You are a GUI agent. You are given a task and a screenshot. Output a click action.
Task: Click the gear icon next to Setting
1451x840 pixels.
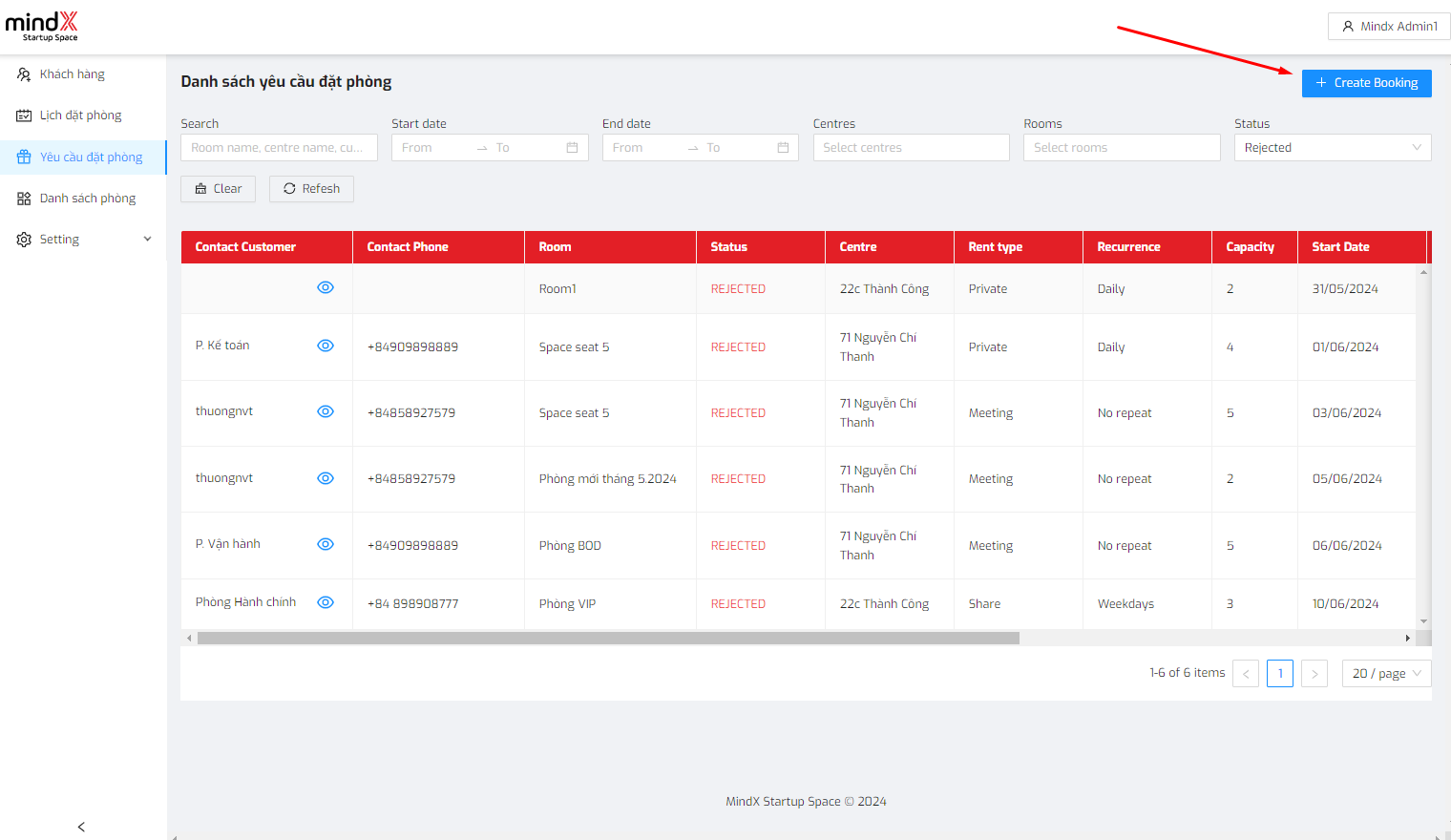[24, 240]
